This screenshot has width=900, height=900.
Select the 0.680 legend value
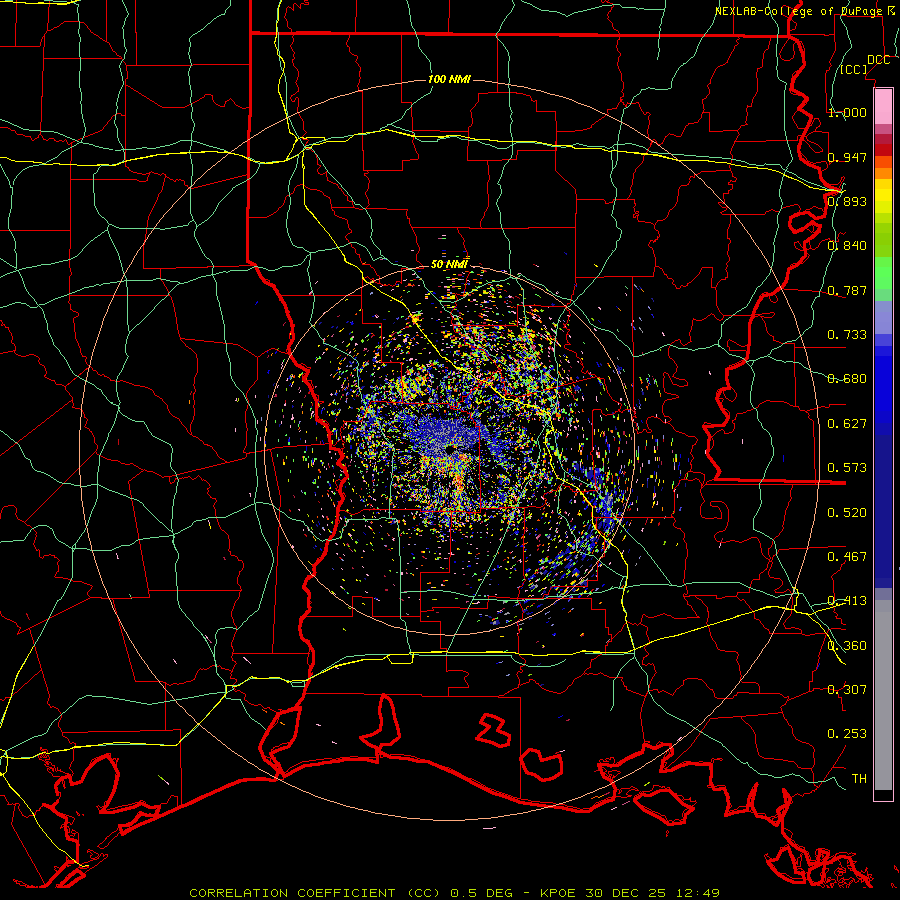coord(847,379)
